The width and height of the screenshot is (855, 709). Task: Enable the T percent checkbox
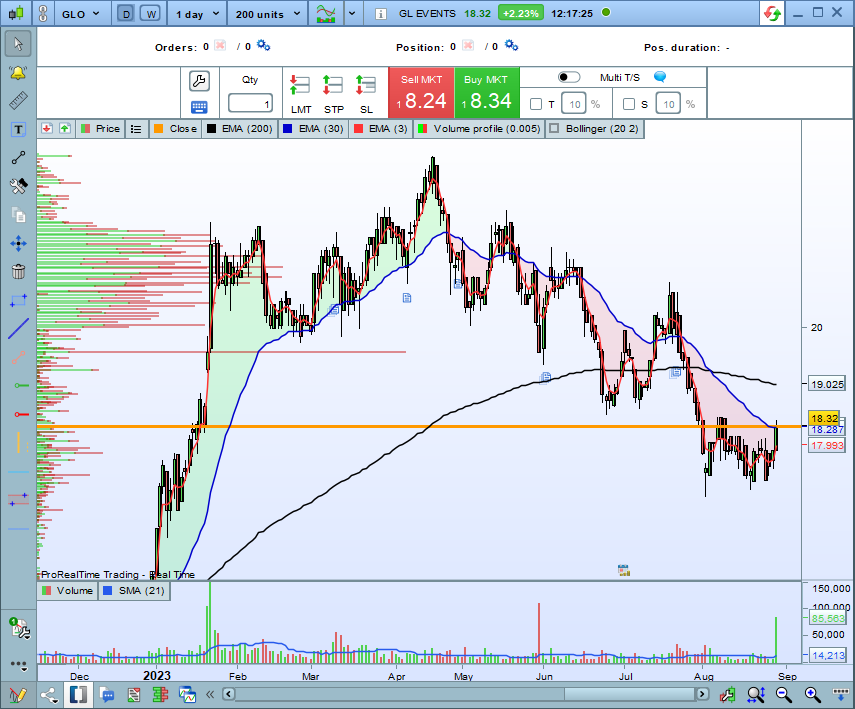point(536,104)
